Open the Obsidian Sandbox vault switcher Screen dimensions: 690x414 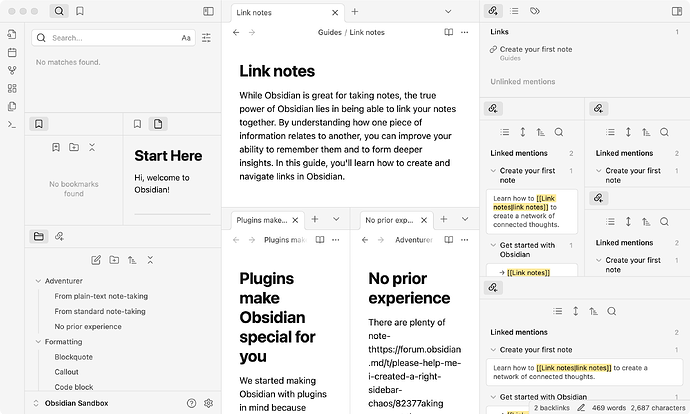(x=70, y=403)
